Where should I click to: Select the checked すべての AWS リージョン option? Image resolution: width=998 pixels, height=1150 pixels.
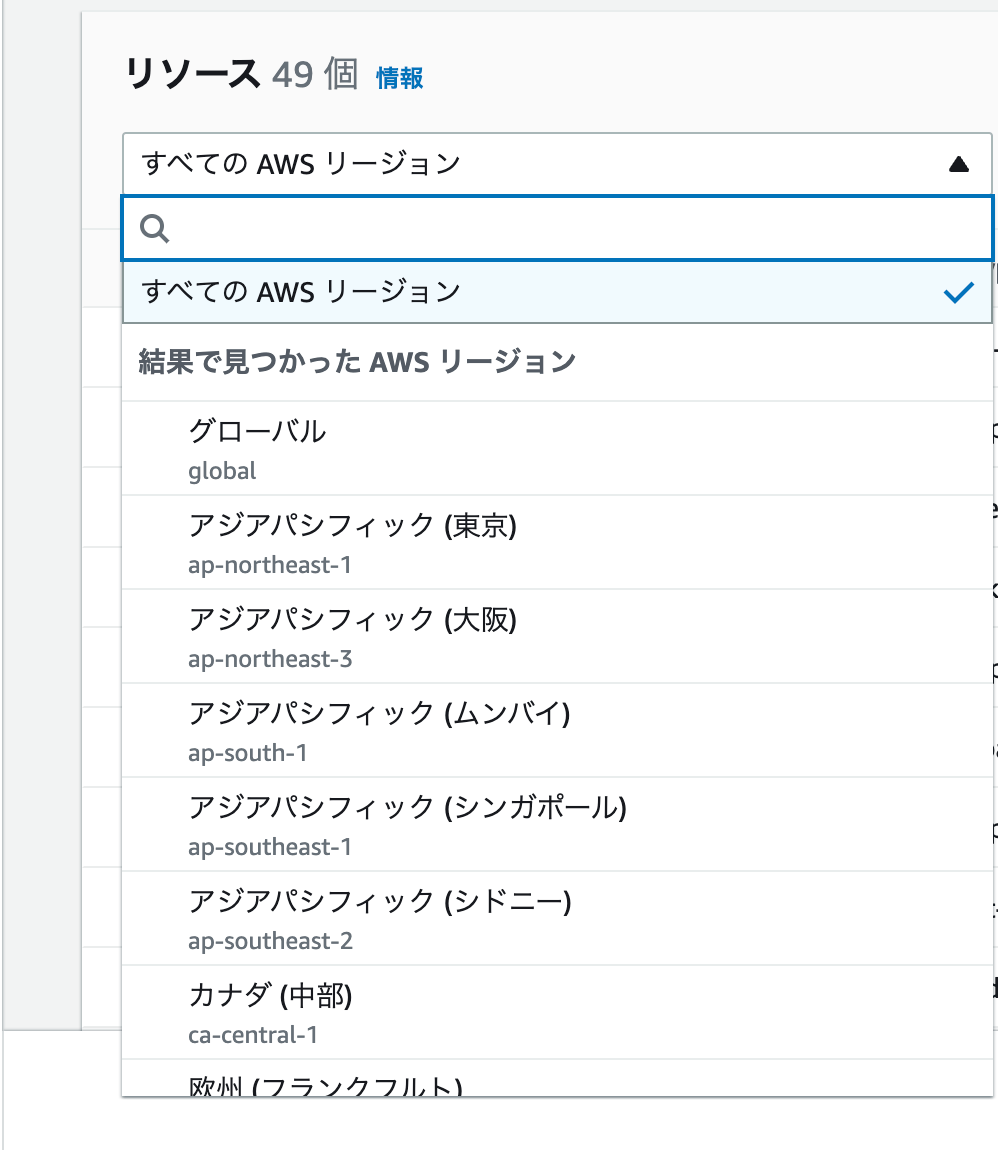[557, 292]
